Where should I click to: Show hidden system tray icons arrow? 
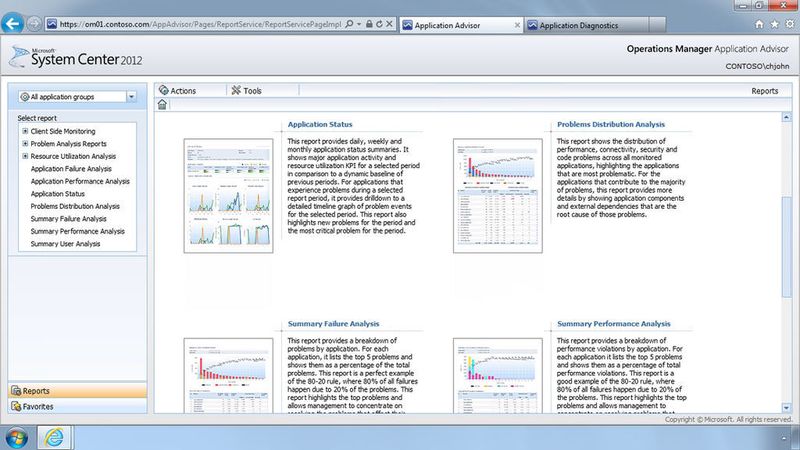[x=784, y=438]
